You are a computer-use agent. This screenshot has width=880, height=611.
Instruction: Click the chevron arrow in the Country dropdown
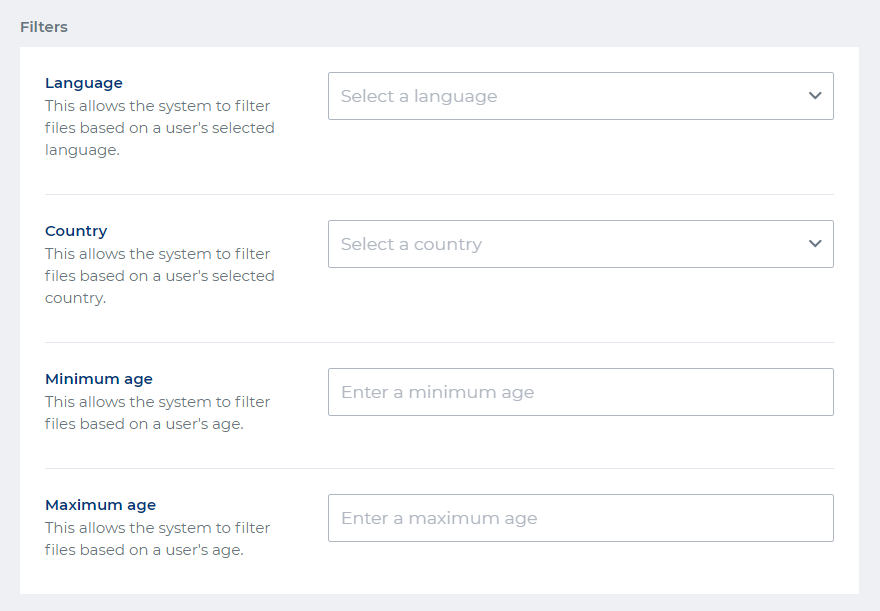click(815, 244)
